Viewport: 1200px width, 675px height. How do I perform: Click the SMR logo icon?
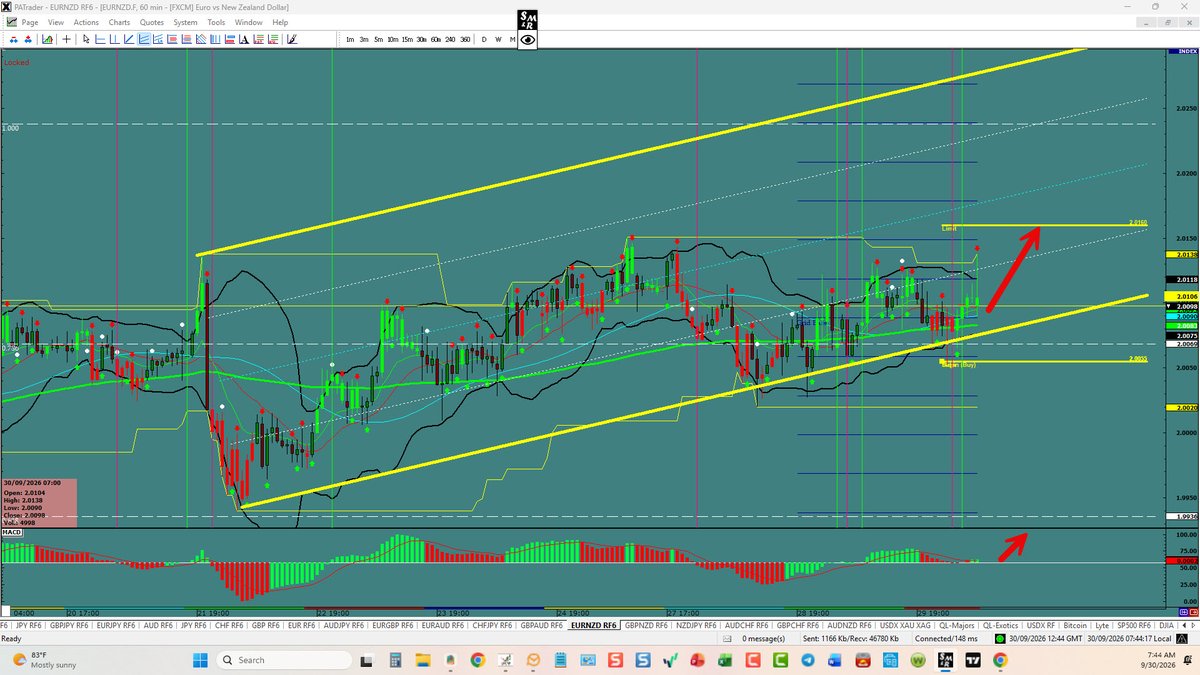click(x=527, y=20)
